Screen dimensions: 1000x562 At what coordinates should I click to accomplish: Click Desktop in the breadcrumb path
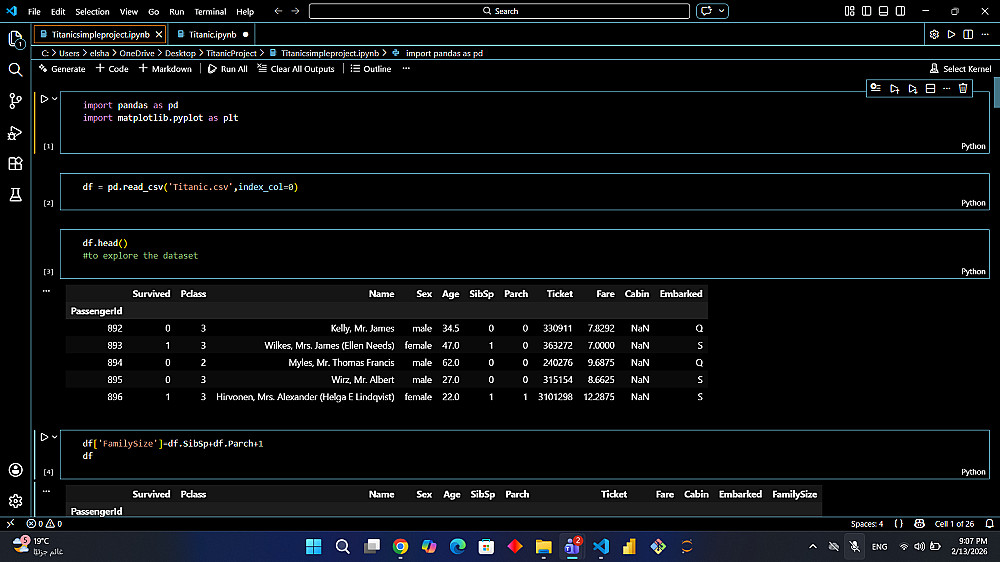[180, 53]
